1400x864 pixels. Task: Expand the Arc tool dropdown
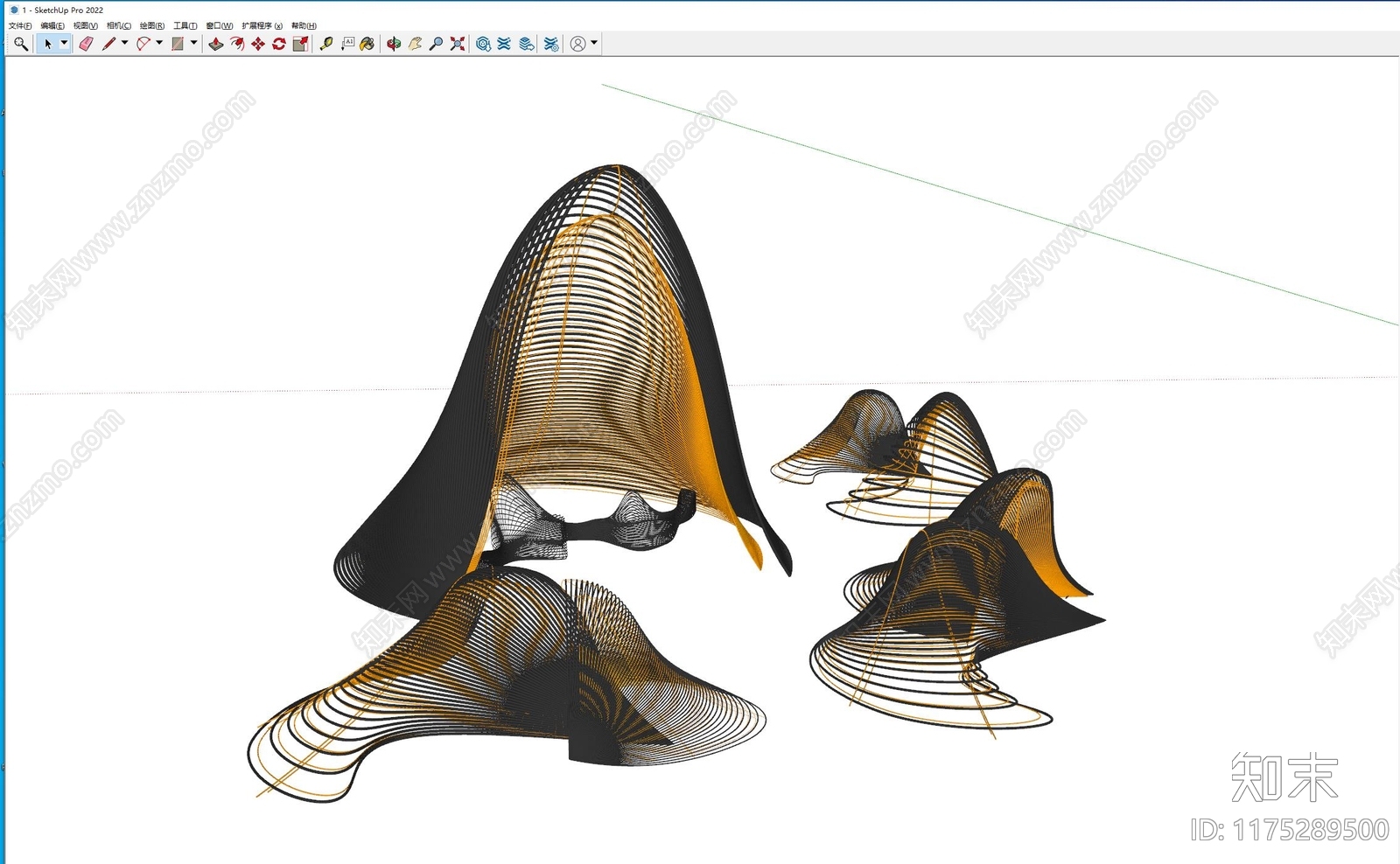click(x=159, y=43)
